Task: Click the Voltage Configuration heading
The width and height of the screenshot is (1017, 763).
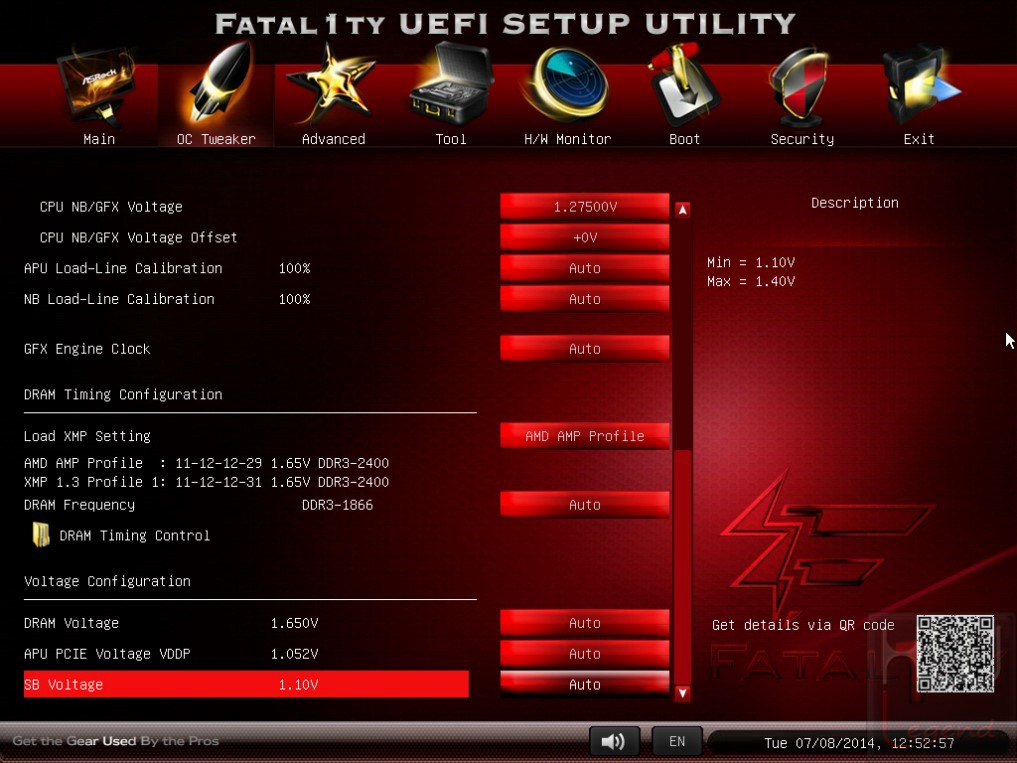Action: [x=107, y=581]
